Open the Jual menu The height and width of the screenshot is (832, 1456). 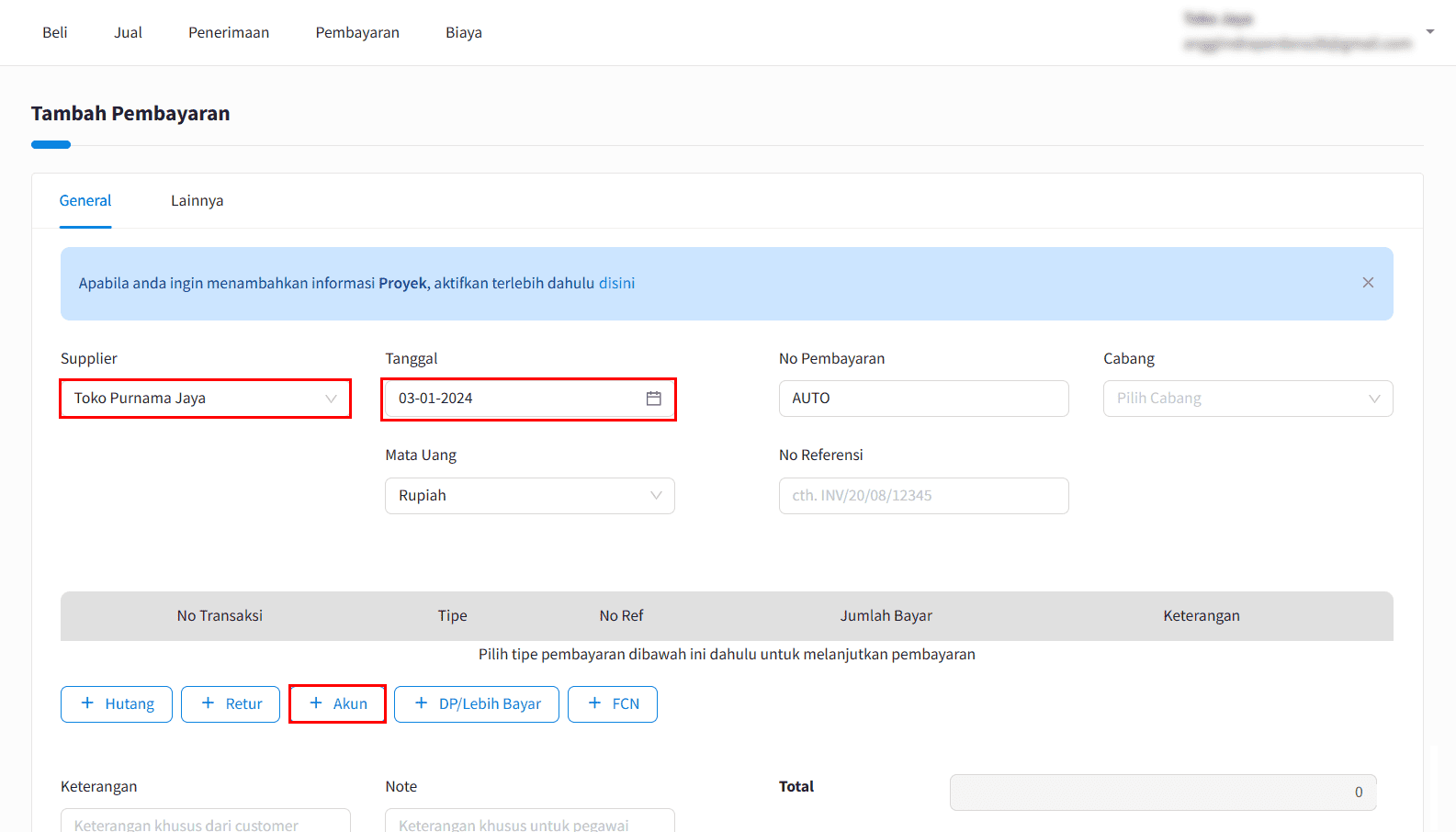[128, 33]
